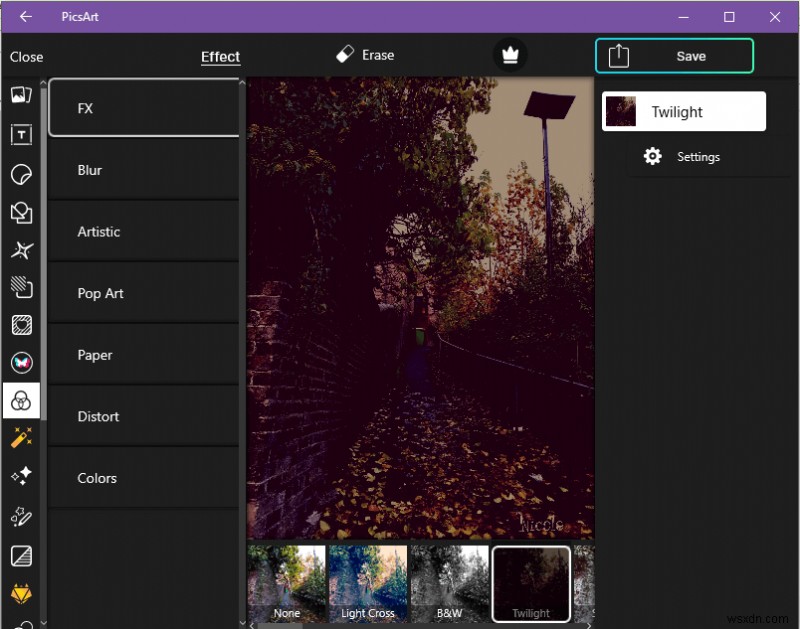This screenshot has height=629, width=800.
Task: Open the Twilight effect Settings
Action: (698, 157)
